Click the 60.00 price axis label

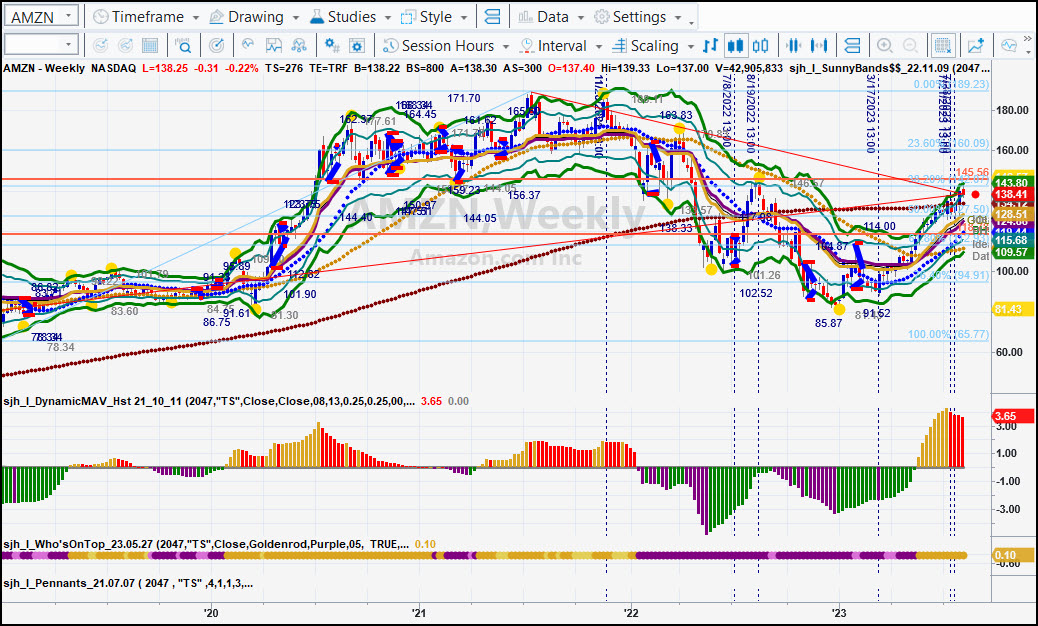(1012, 352)
